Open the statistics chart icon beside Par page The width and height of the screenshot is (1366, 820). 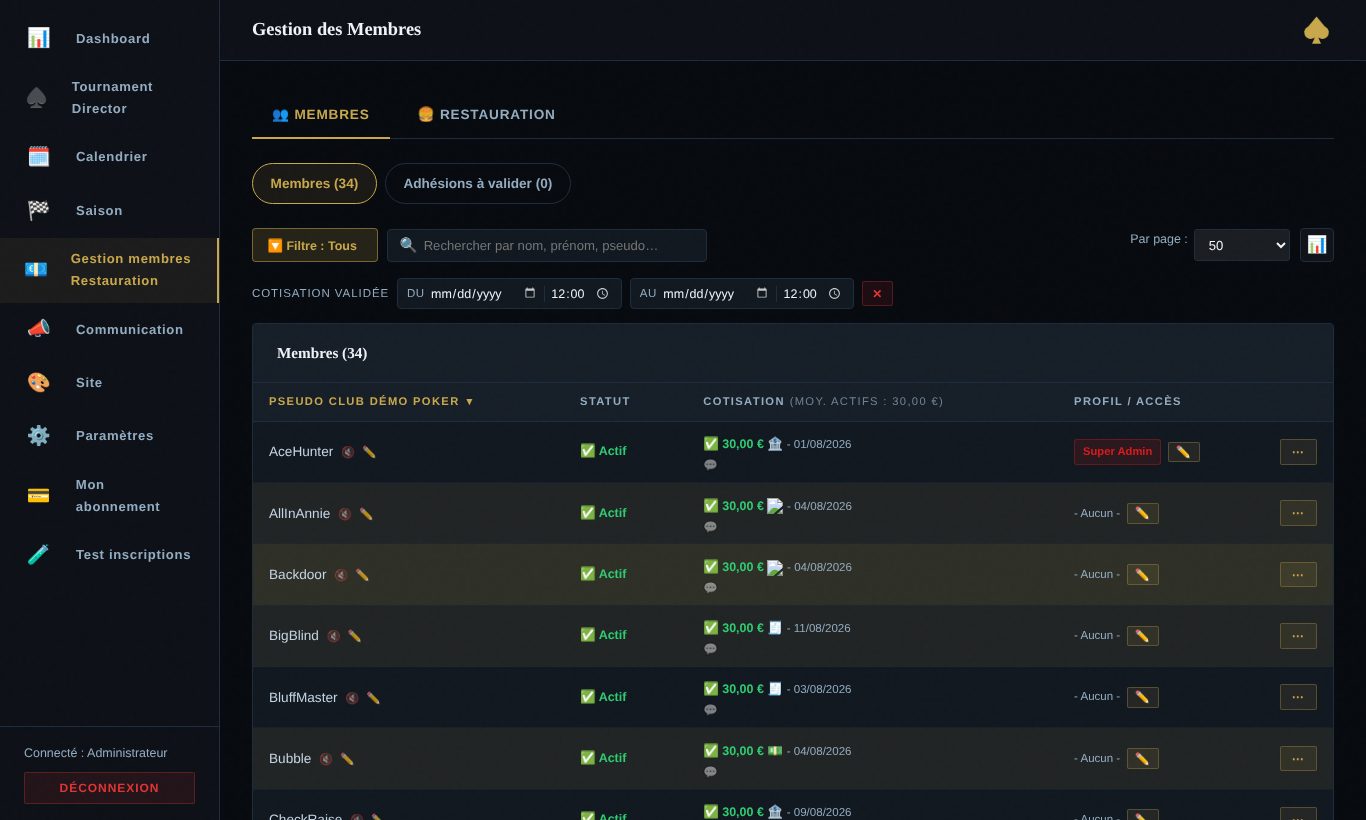click(x=1316, y=245)
